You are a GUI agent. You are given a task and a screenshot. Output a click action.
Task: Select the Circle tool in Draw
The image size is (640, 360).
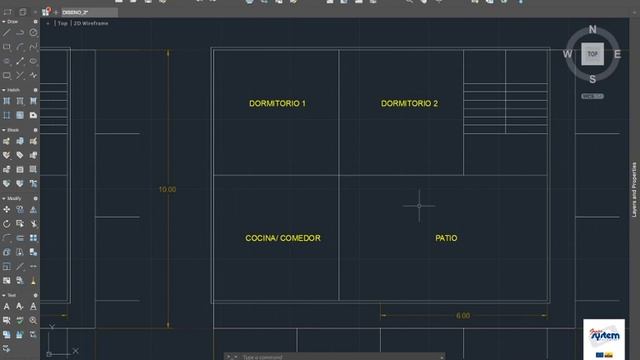[x=33, y=33]
